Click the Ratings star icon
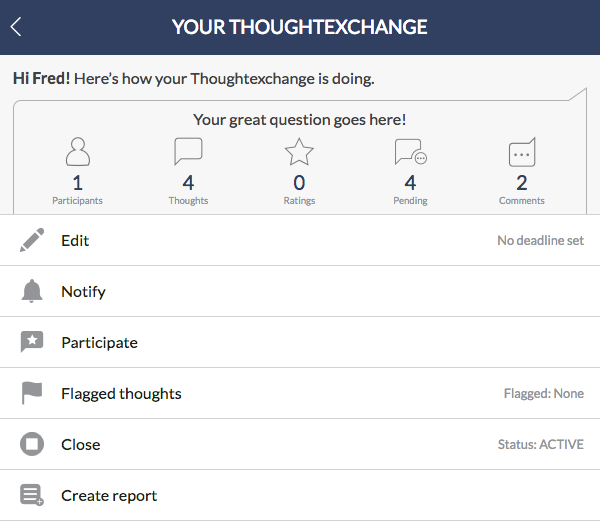Viewport: 600px width, 531px height. pyautogui.click(x=299, y=151)
